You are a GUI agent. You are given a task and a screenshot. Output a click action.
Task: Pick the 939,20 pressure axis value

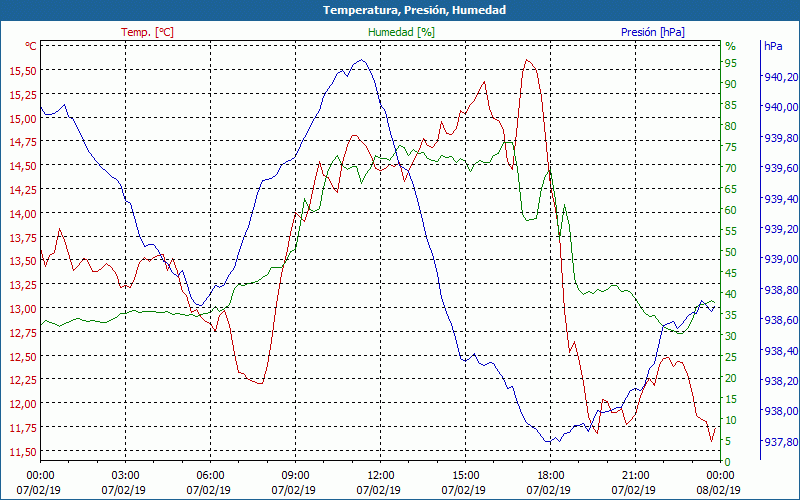point(779,229)
